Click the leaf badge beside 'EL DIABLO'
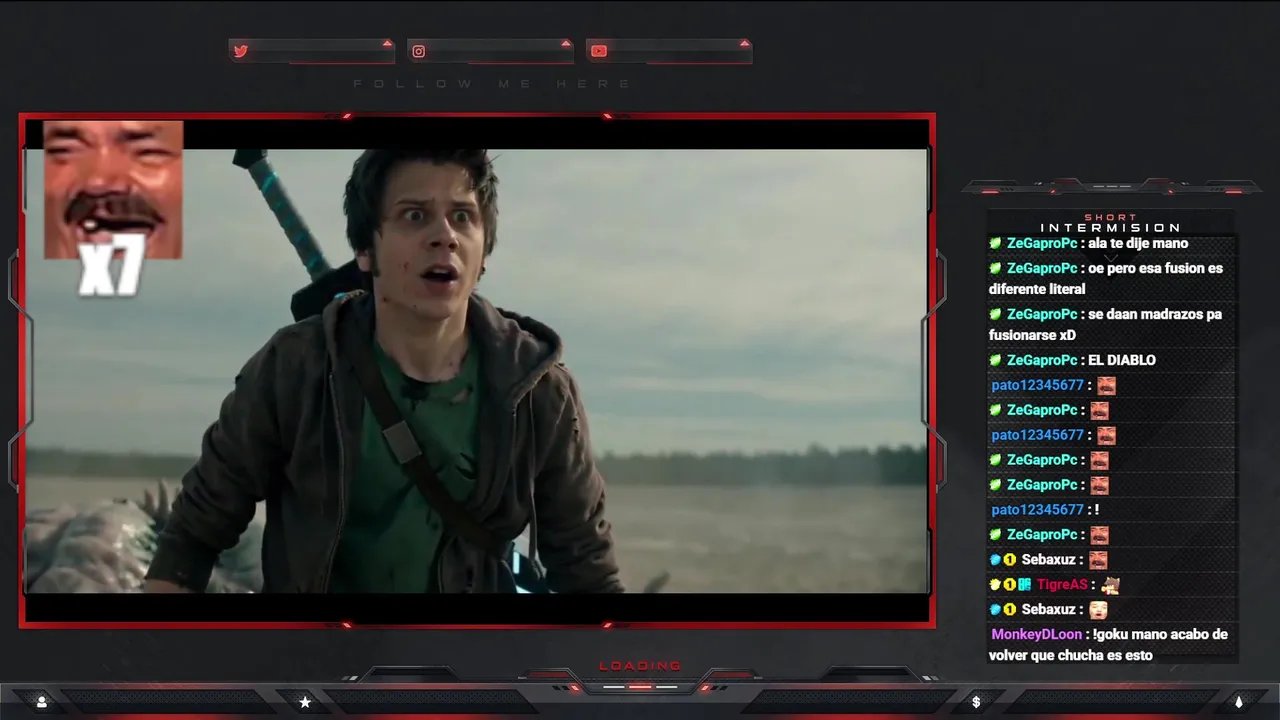 pyautogui.click(x=995, y=360)
